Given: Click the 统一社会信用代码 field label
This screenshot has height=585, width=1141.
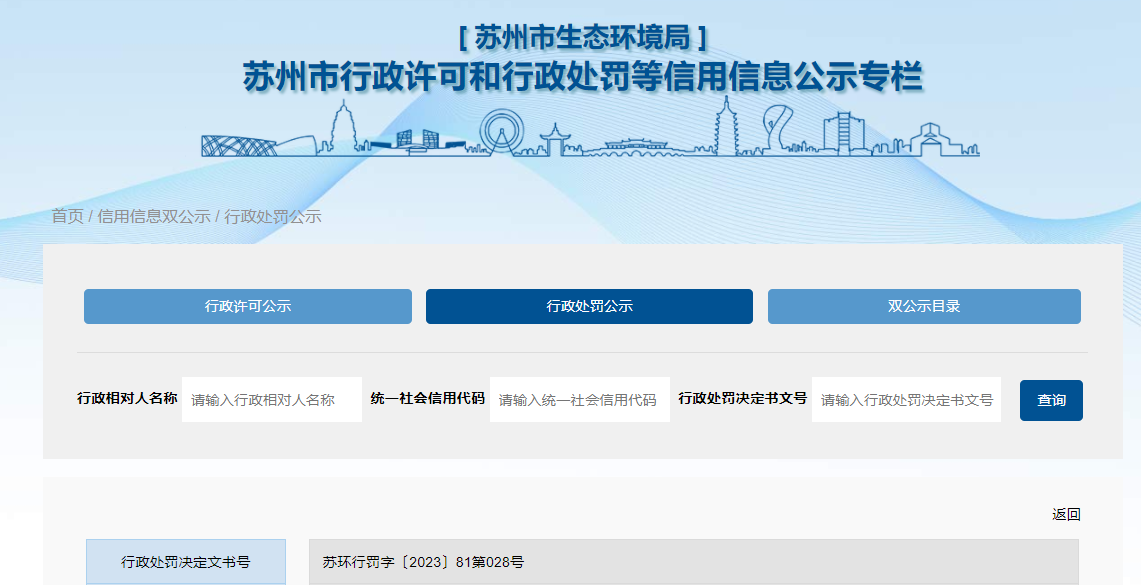Looking at the screenshot, I should pos(427,398).
